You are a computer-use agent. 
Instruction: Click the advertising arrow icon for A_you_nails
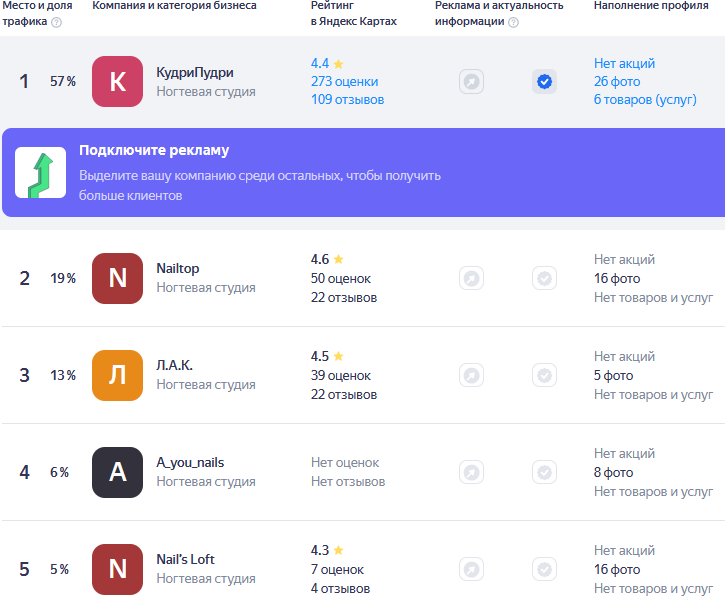click(471, 472)
